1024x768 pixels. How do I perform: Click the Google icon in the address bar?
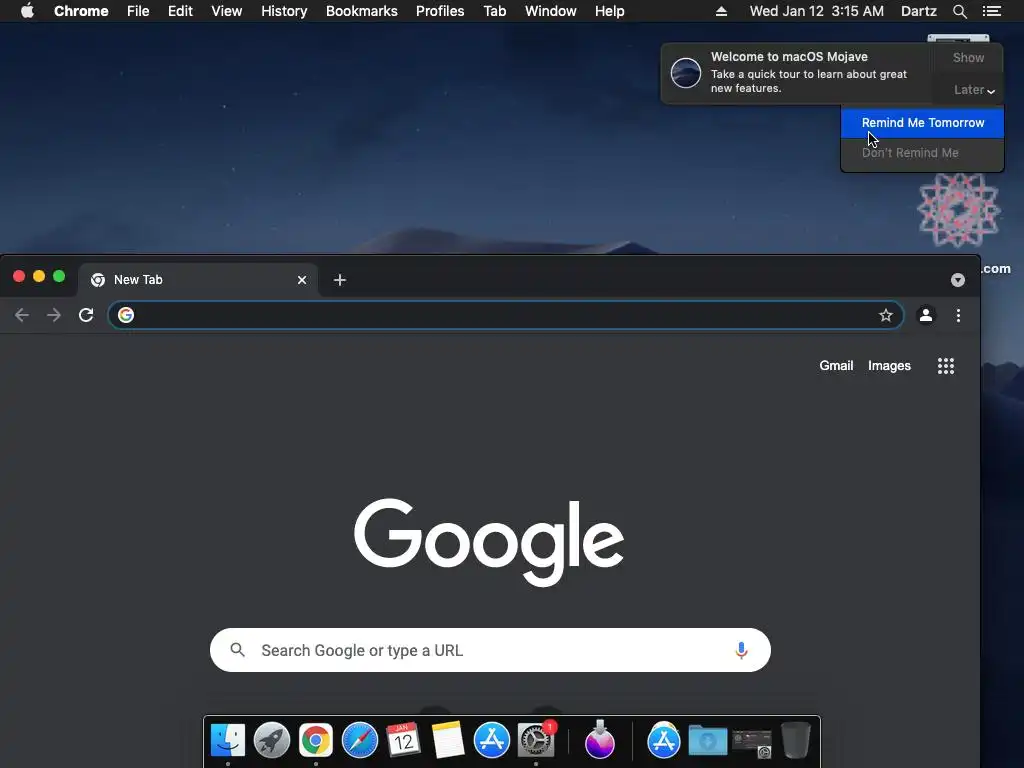126,315
